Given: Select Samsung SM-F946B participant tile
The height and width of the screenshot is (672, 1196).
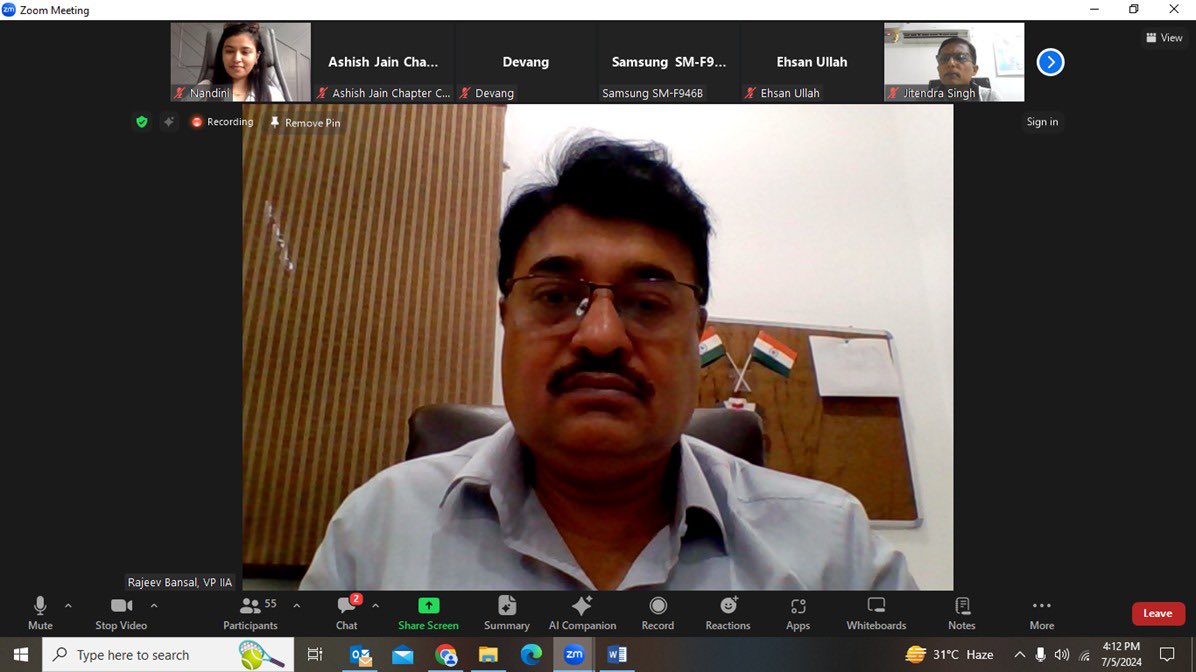Looking at the screenshot, I should (x=668, y=62).
